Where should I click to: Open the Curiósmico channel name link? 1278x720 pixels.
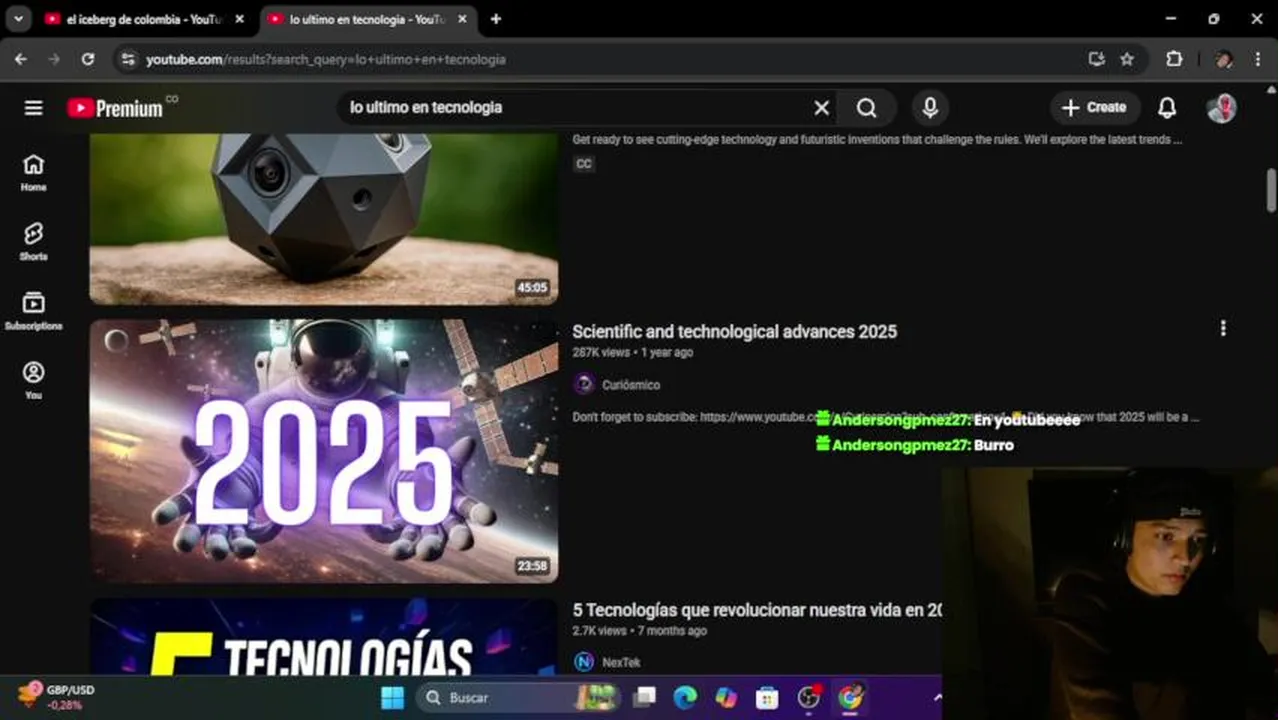click(631, 385)
